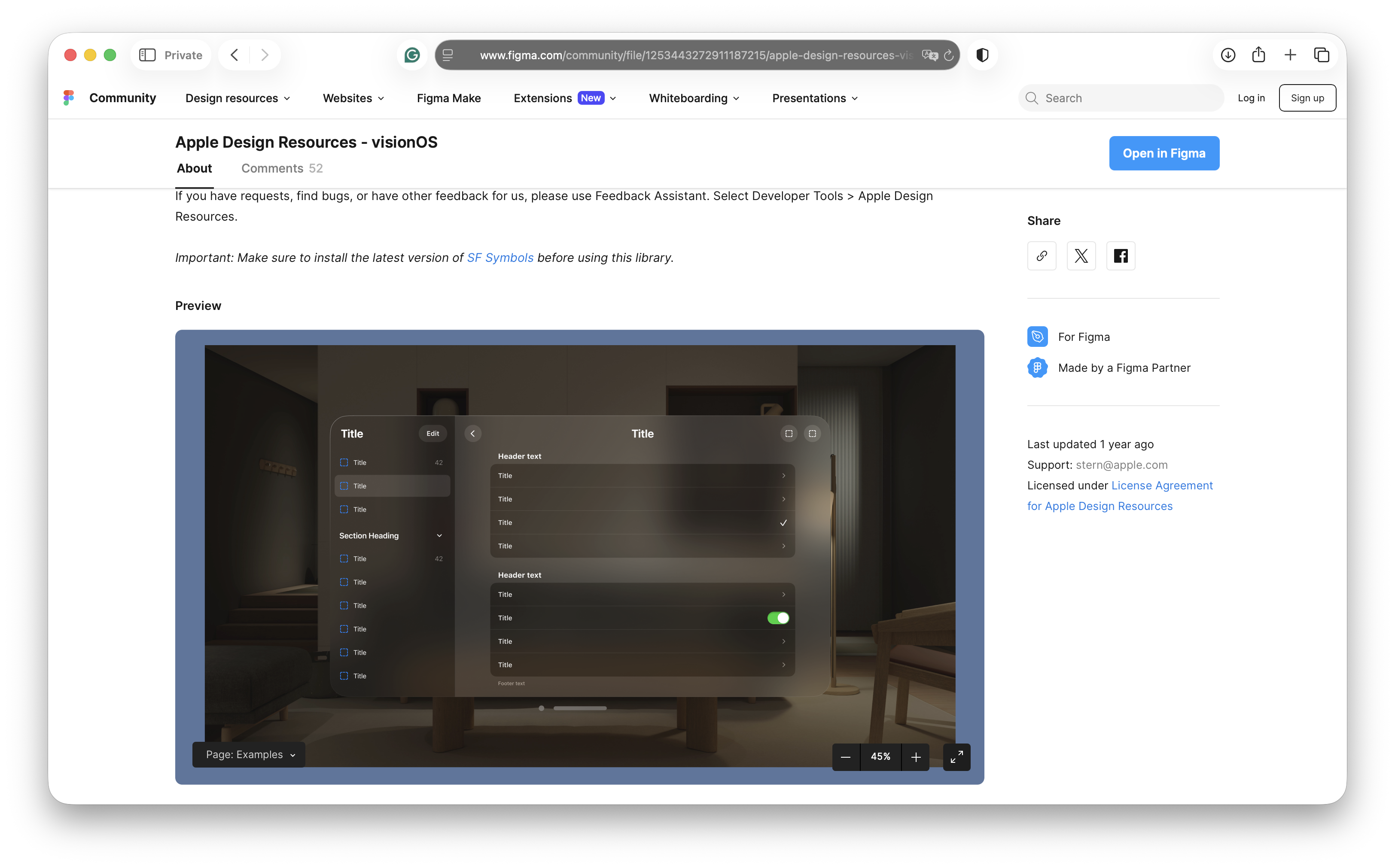The width and height of the screenshot is (1395, 868).
Task: Go to Community home
Action: coord(123,98)
